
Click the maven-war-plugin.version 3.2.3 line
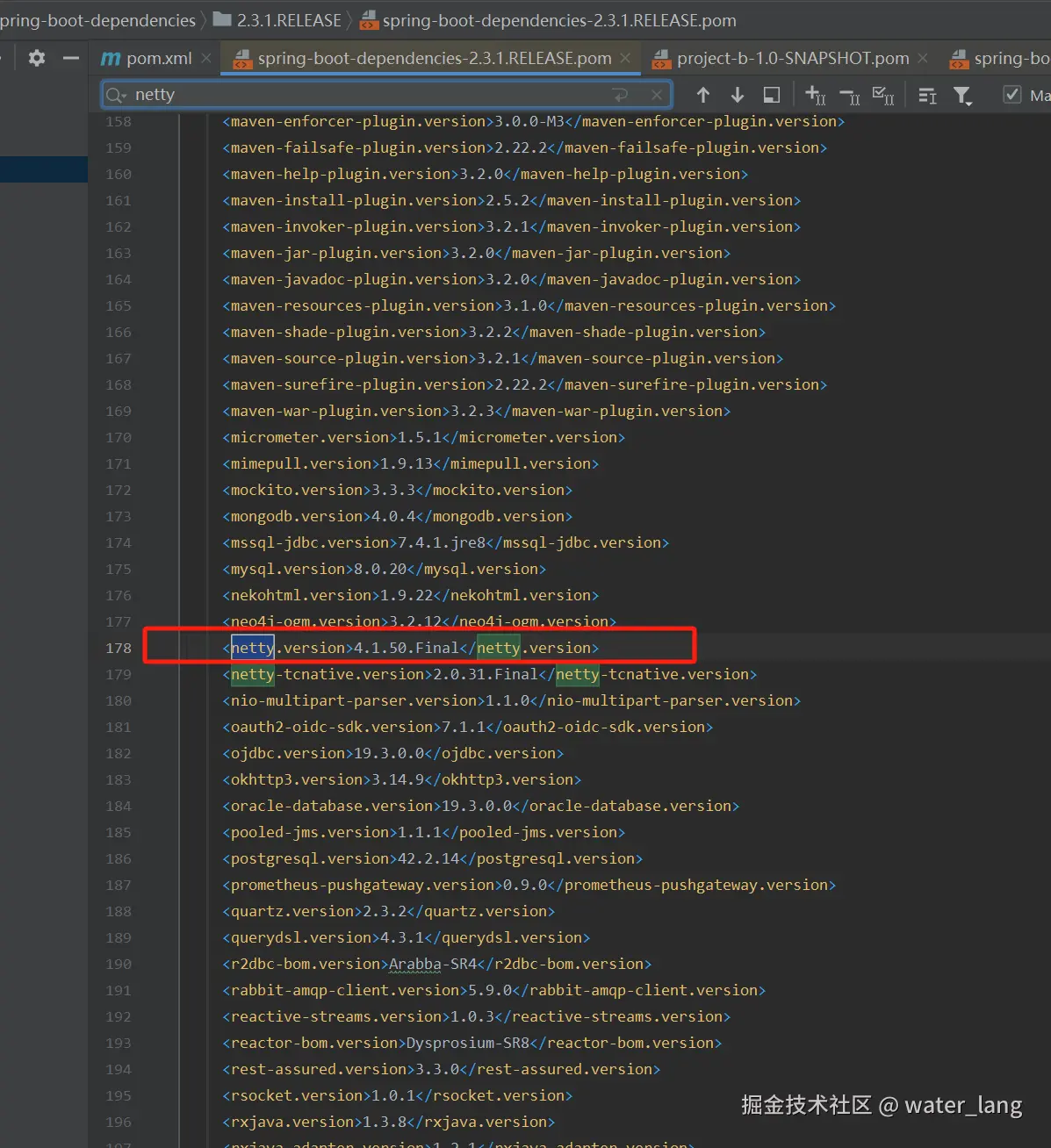[x=476, y=411]
